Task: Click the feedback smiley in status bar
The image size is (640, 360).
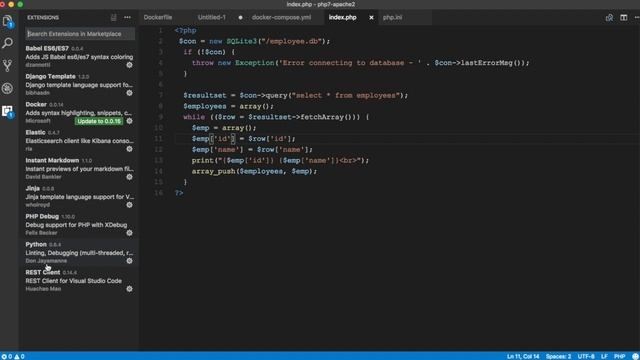Action: coord(635,356)
